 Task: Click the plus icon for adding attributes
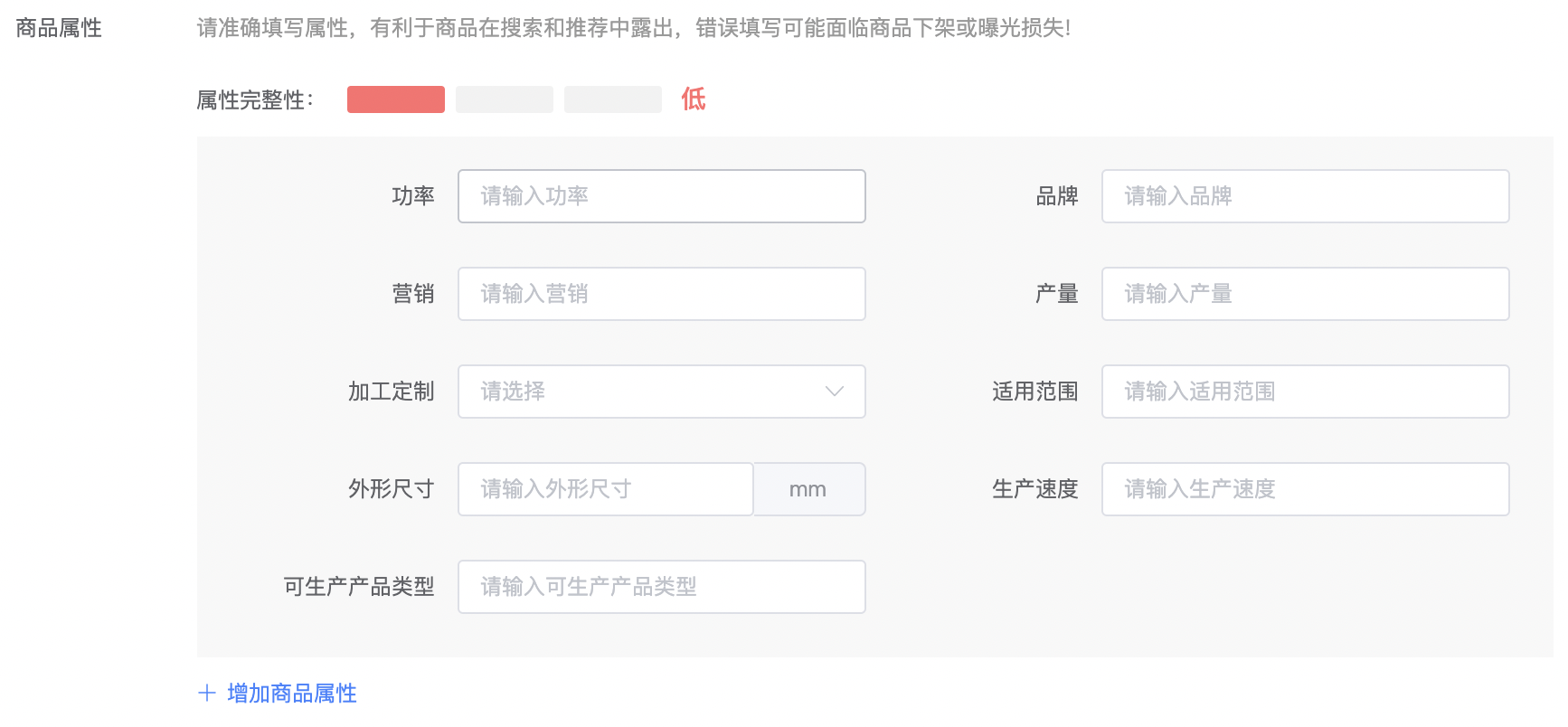[207, 694]
